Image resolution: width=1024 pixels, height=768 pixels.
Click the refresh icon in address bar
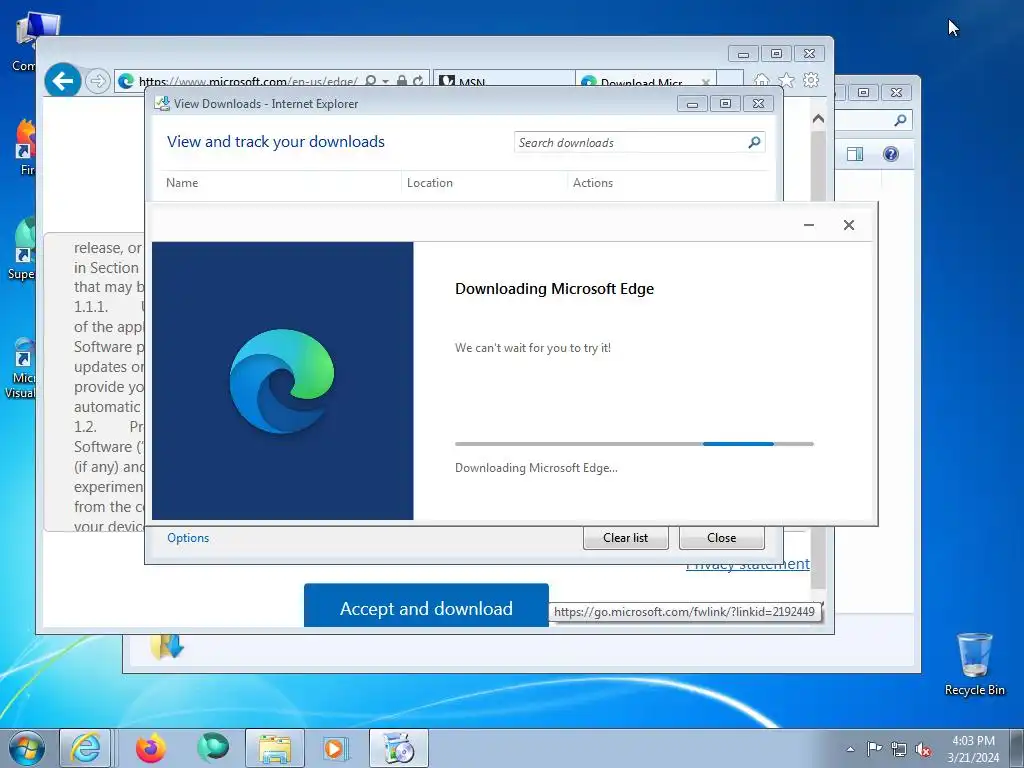(x=418, y=81)
